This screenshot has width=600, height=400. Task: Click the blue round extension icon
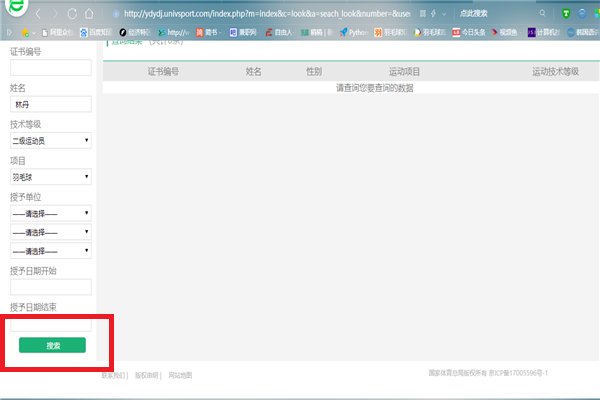point(582,14)
